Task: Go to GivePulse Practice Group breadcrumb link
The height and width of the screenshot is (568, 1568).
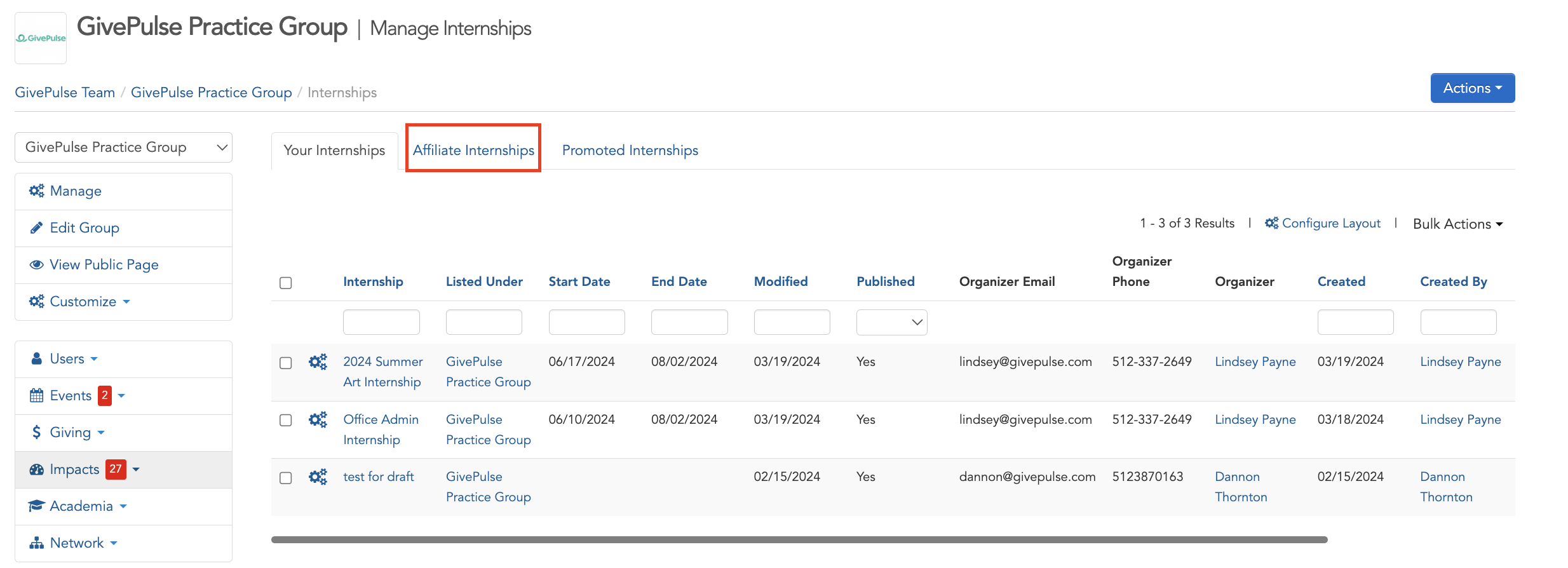Action: tap(212, 92)
